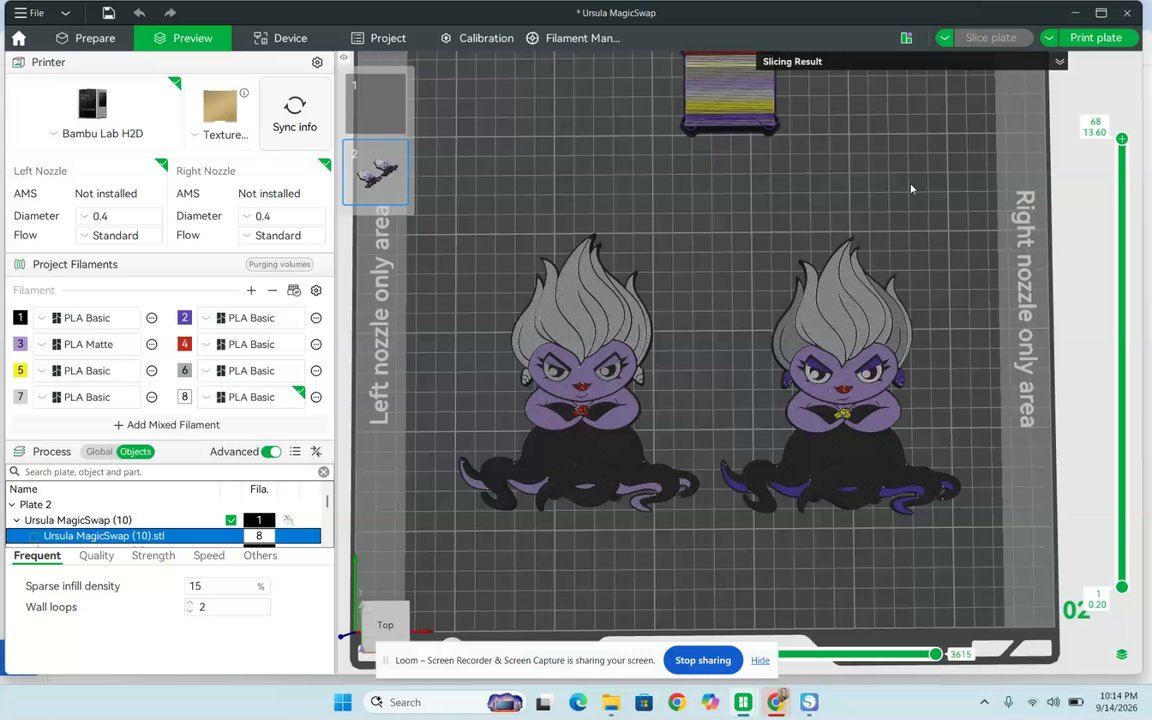Switch to the Prepare tab
The height and width of the screenshot is (720, 1152).
click(x=86, y=38)
